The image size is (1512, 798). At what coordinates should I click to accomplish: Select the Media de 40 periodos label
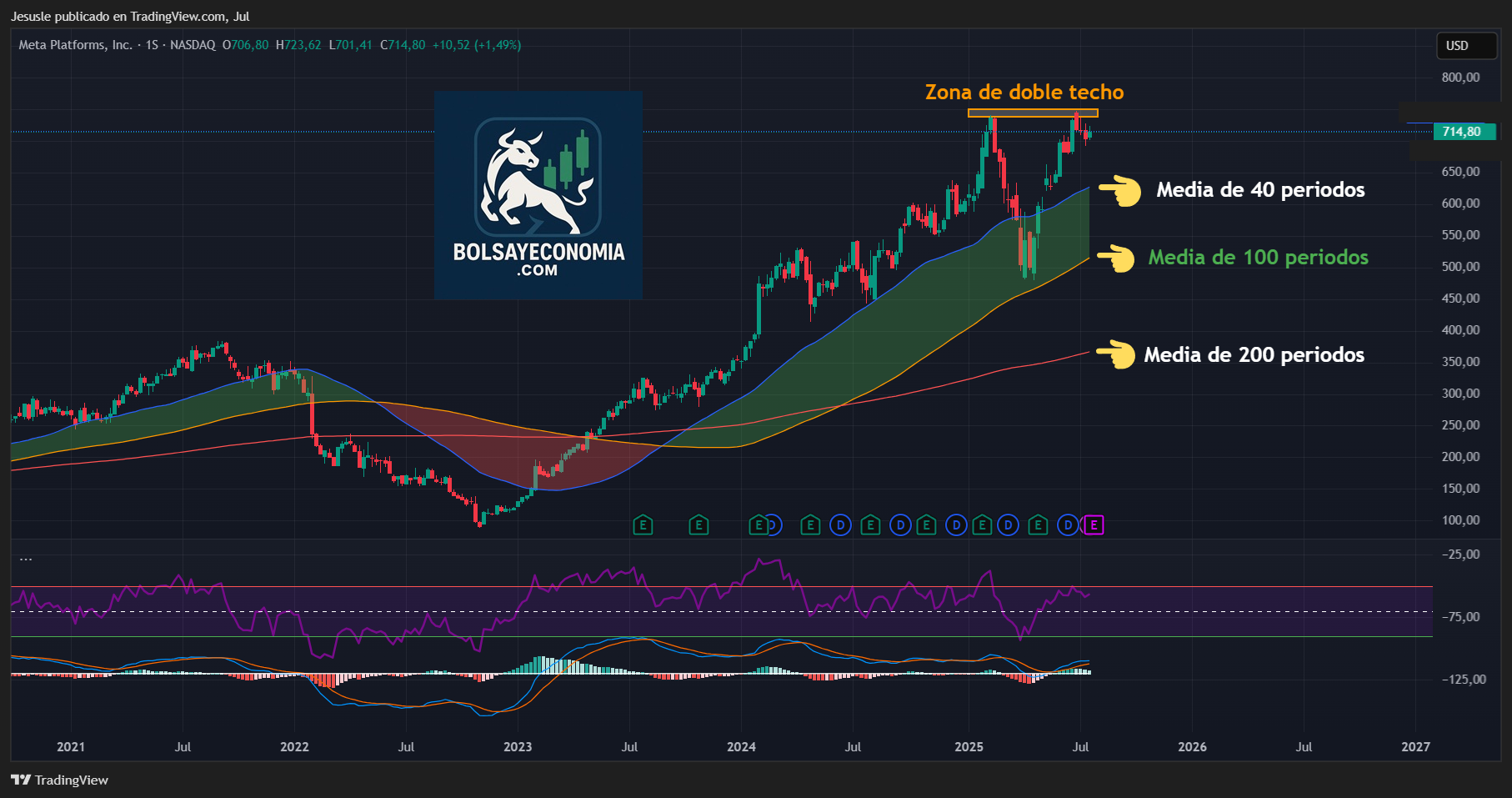1260,190
